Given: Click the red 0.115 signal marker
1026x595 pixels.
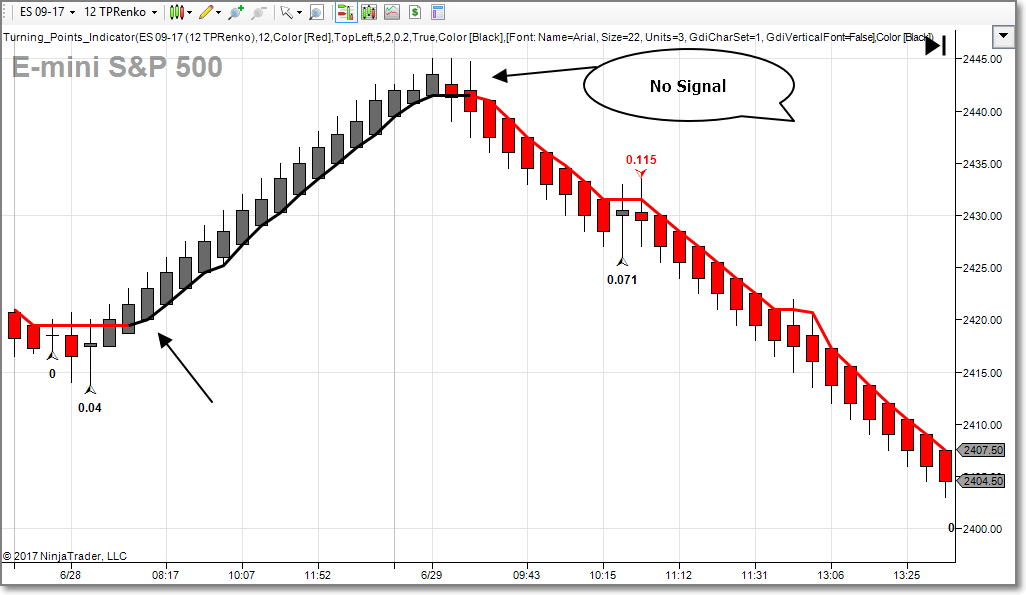Looking at the screenshot, I should tap(641, 160).
